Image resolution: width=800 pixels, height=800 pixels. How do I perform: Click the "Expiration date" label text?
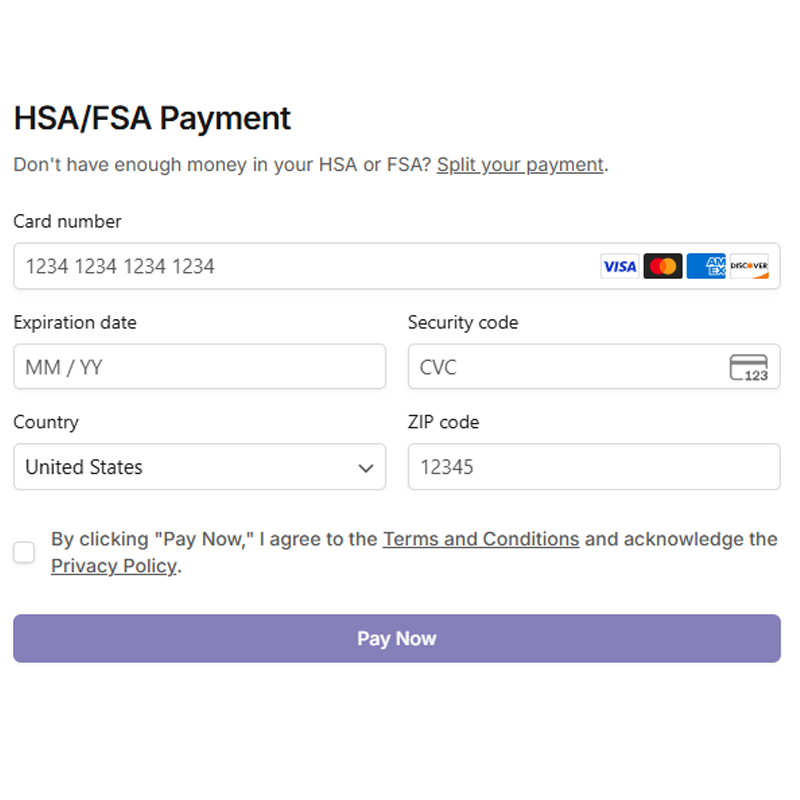75,322
